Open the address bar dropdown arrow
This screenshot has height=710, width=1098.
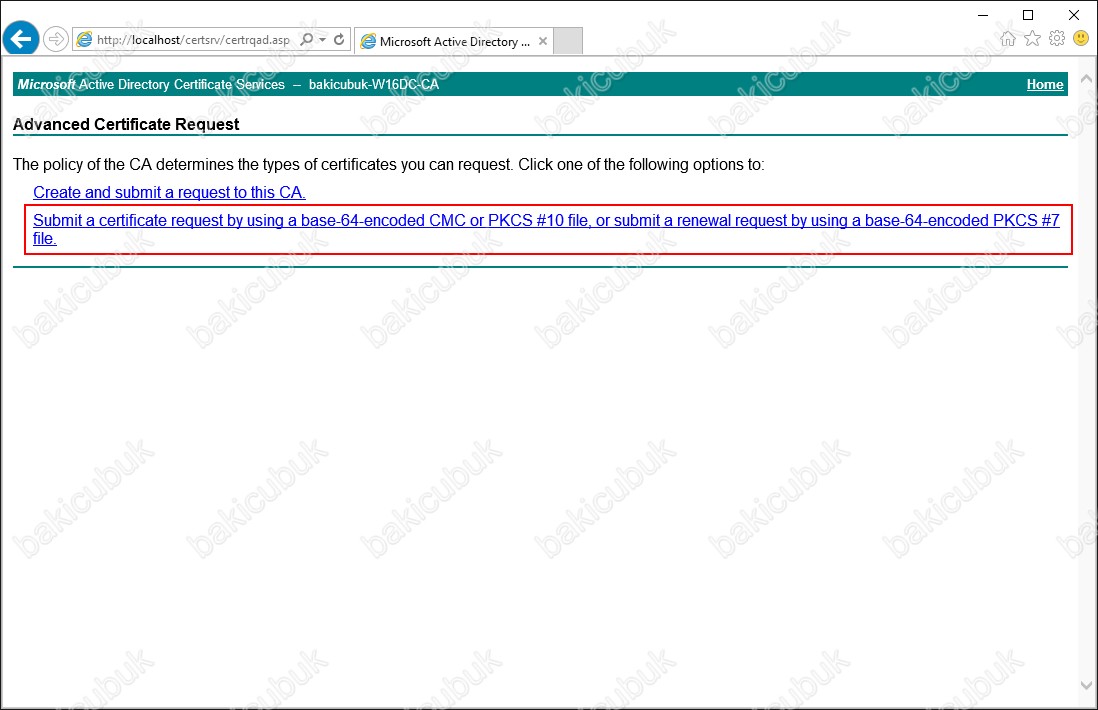[323, 40]
